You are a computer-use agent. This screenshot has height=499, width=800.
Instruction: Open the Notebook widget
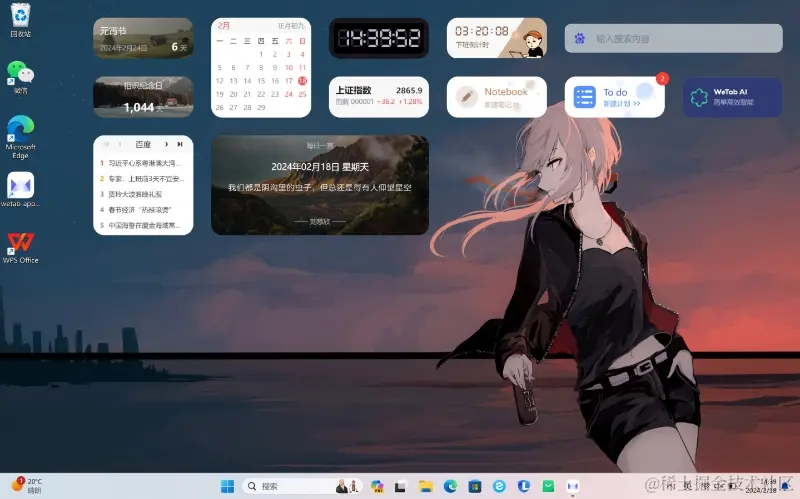(496, 97)
